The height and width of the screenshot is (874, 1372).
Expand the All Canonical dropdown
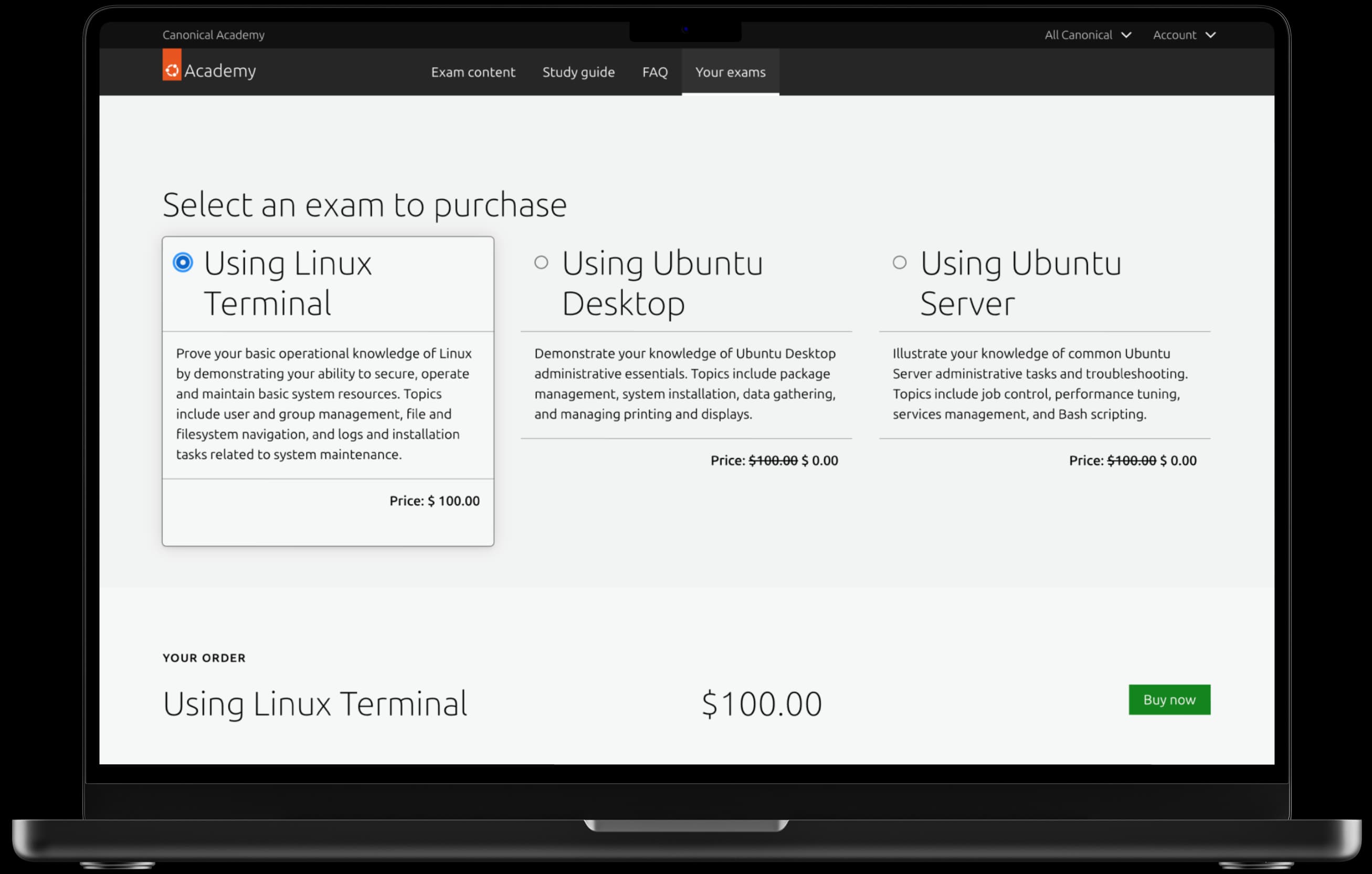click(x=1088, y=35)
